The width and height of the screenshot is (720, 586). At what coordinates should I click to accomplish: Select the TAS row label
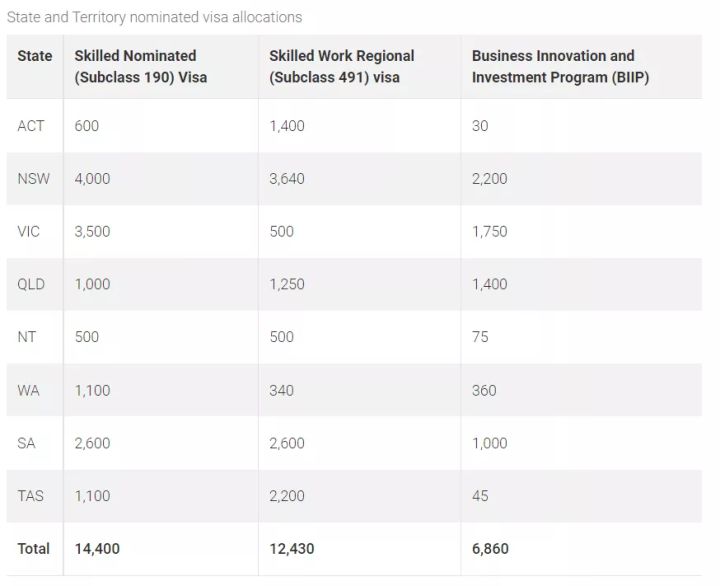click(31, 496)
